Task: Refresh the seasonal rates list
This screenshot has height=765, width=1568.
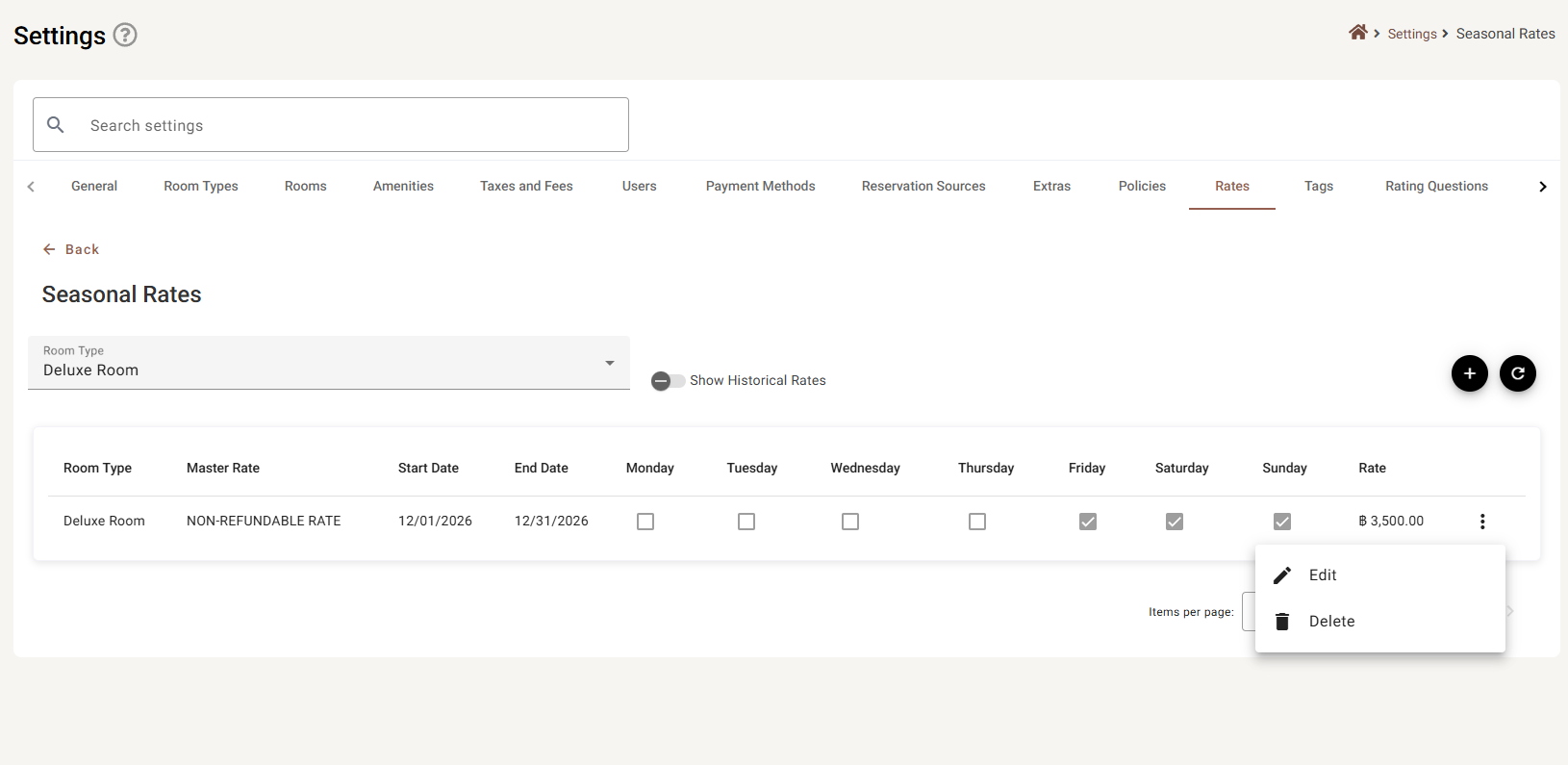Action: coord(1517,373)
